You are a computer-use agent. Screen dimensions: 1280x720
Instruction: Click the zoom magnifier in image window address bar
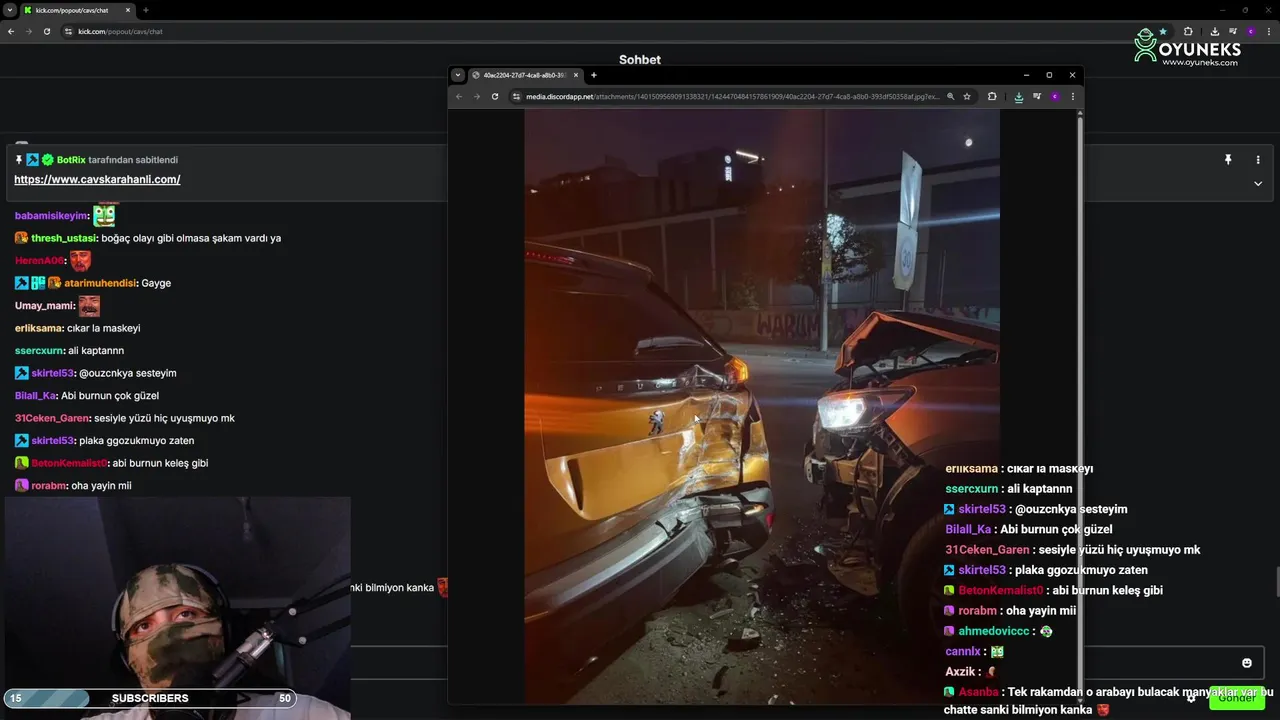[951, 97]
